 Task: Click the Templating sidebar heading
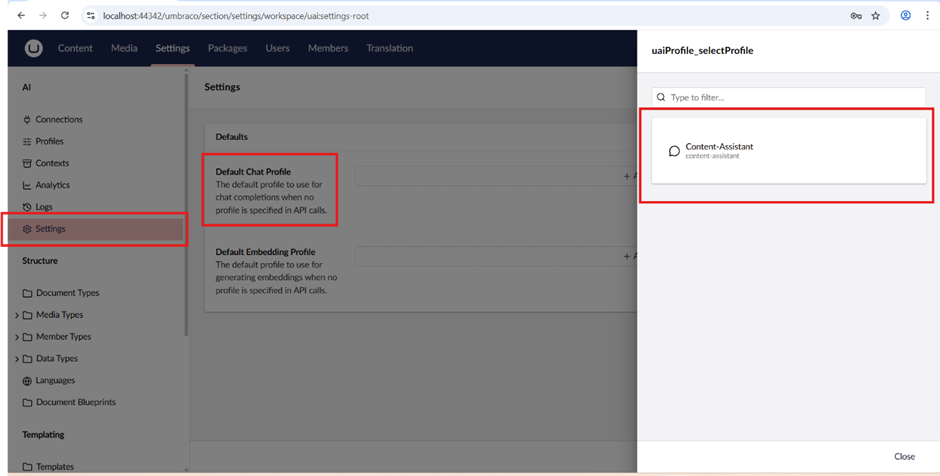(43, 435)
